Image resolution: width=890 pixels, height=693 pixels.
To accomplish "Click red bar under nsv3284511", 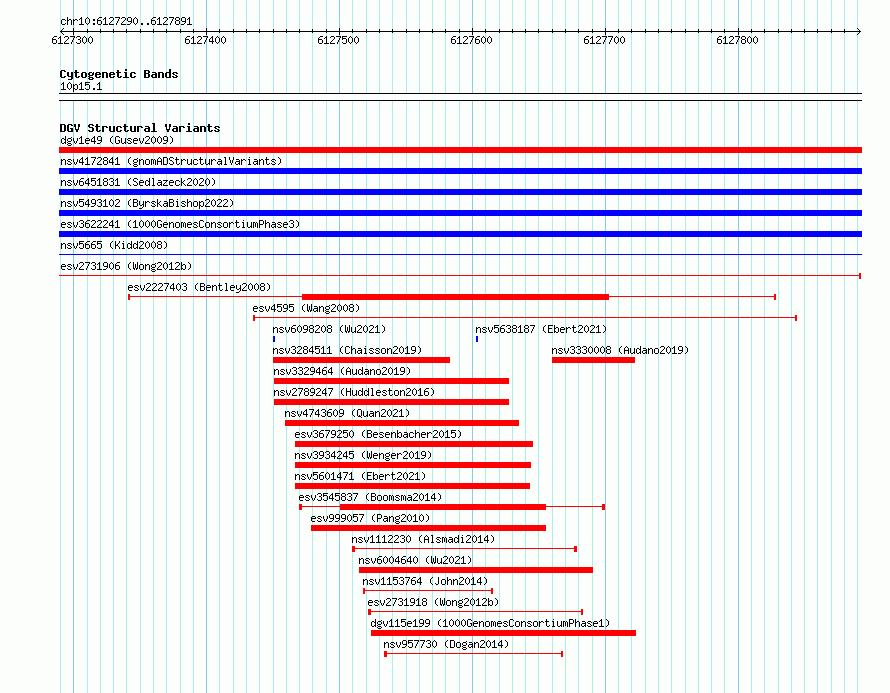I will coord(362,360).
